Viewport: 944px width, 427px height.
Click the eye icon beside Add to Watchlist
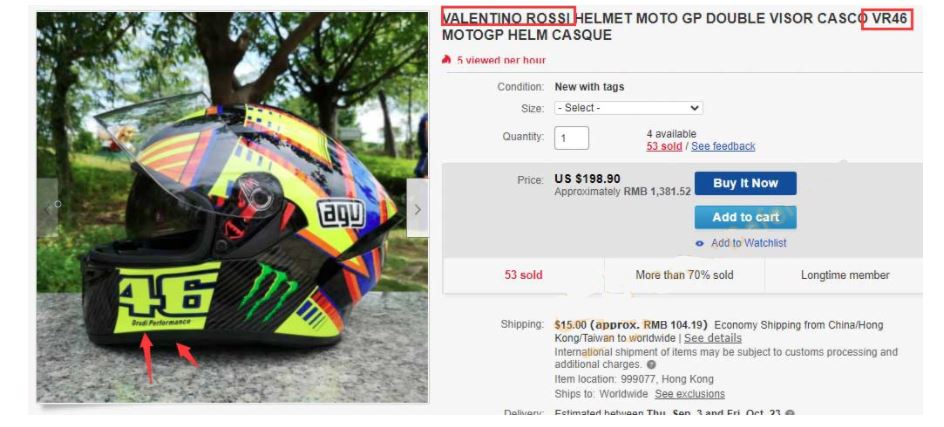pyautogui.click(x=699, y=244)
